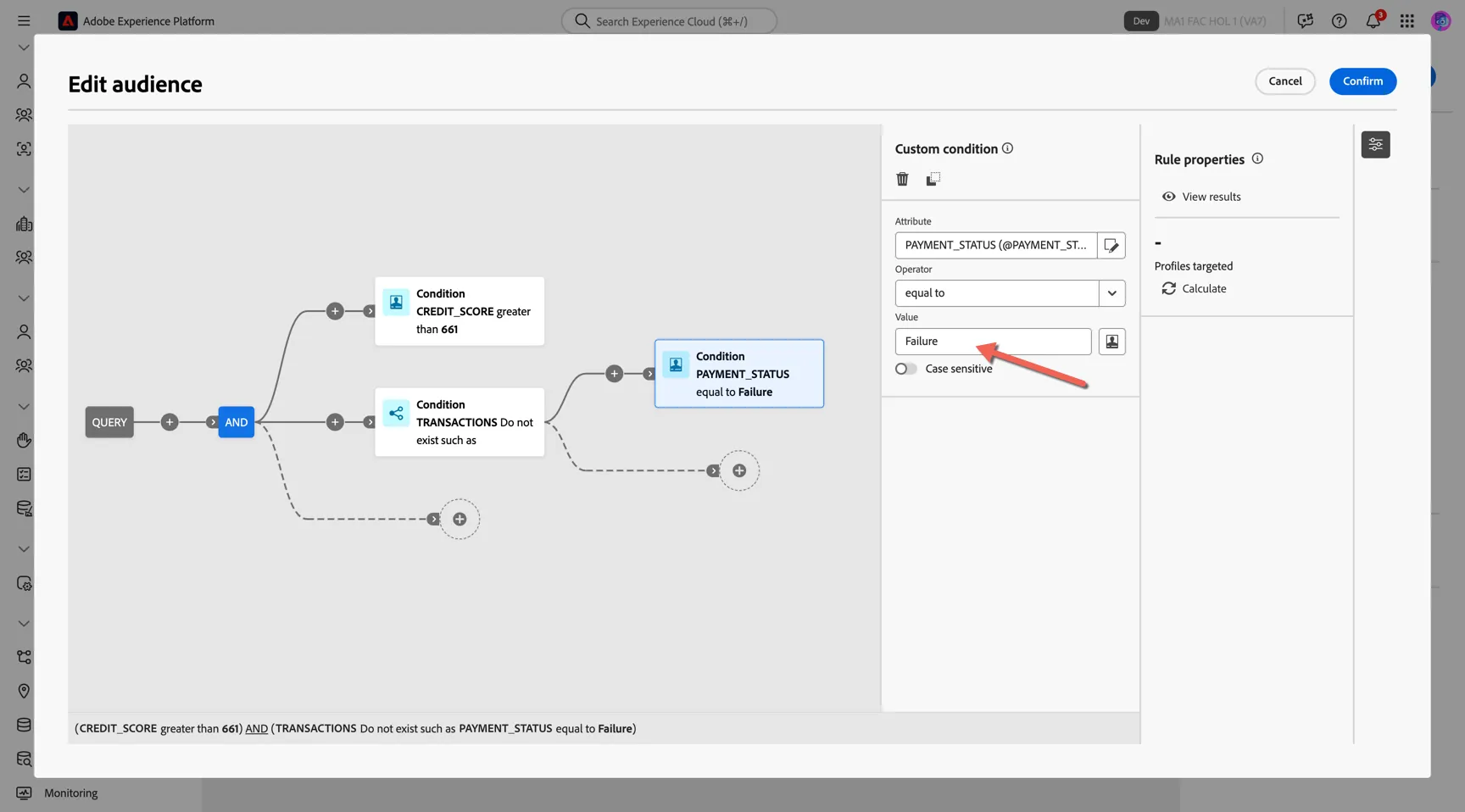Calculate profiles targeted
Image resolution: width=1465 pixels, height=812 pixels.
[1194, 288]
